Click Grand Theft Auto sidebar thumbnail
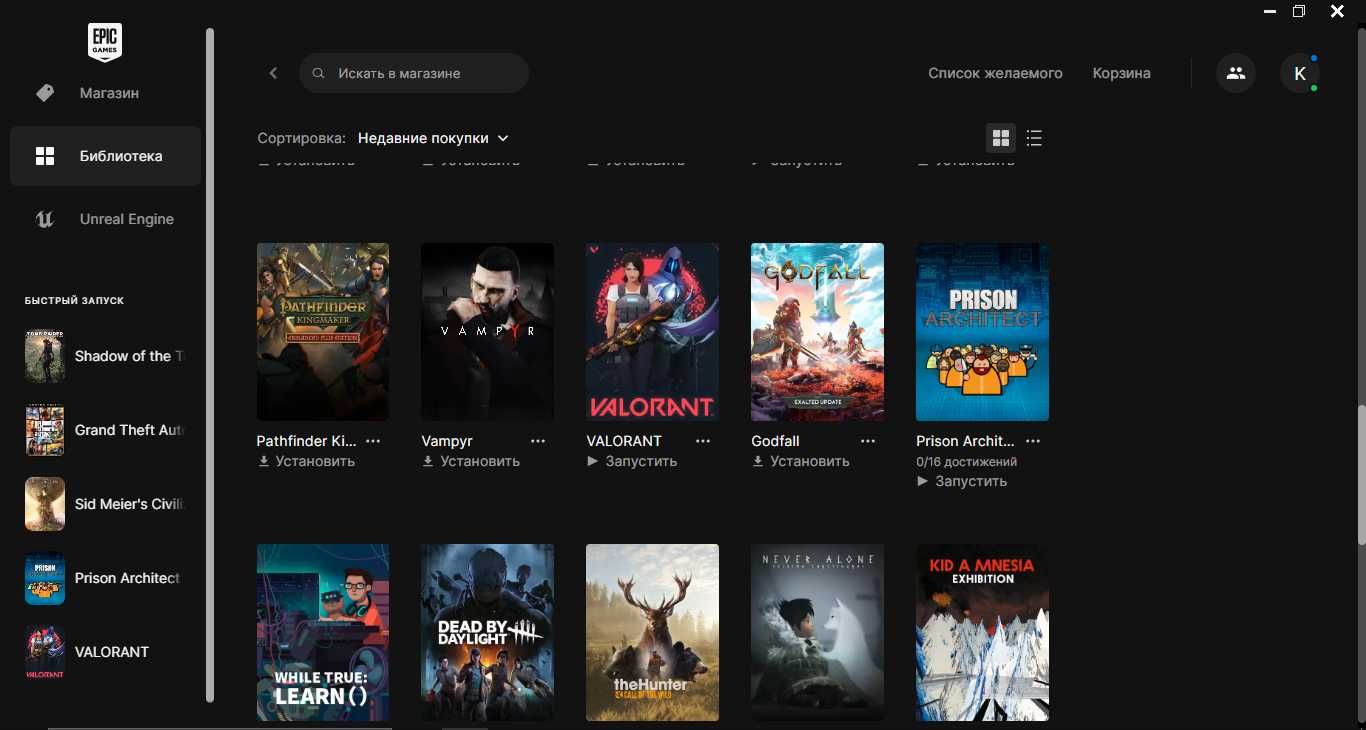 pyautogui.click(x=45, y=430)
